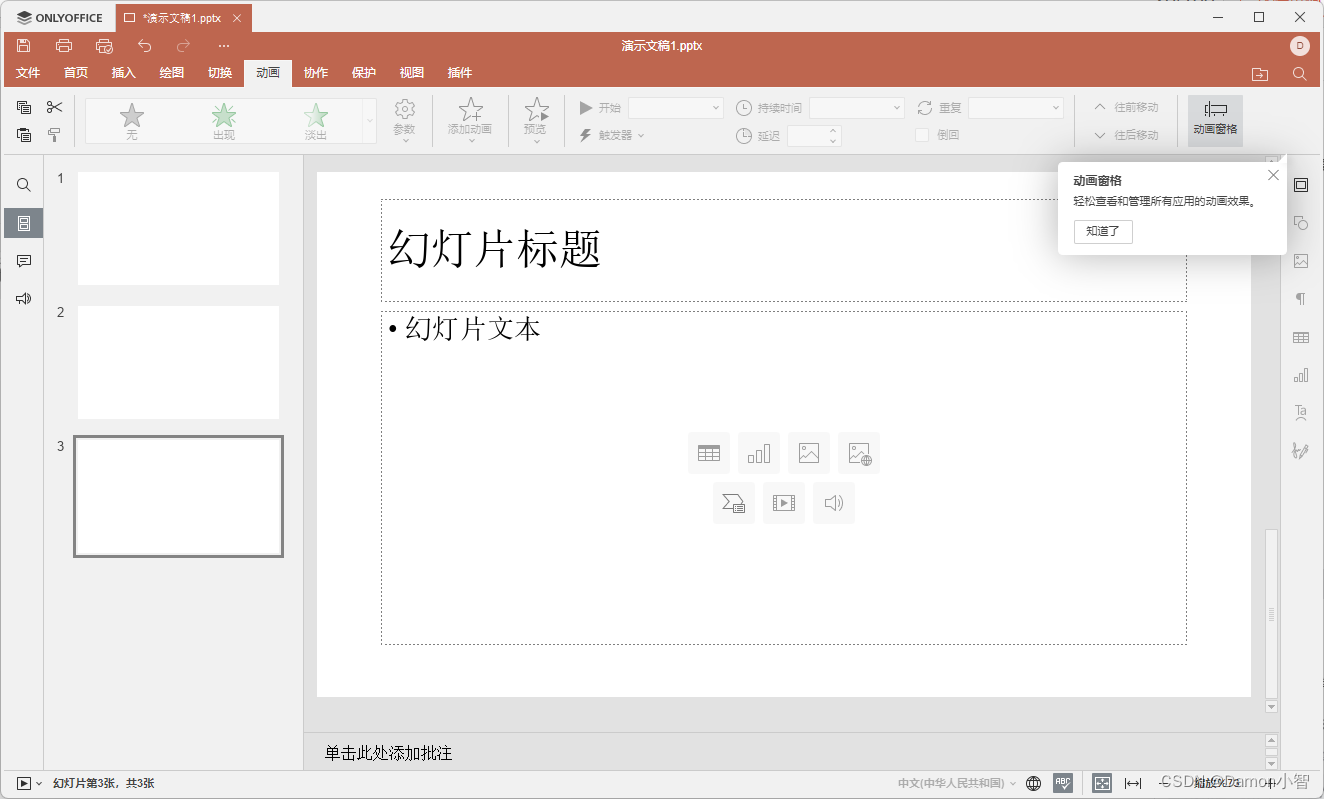1324x799 pixels.
Task: Open the 参数 (Parameters) dropdown
Action: [x=404, y=121]
